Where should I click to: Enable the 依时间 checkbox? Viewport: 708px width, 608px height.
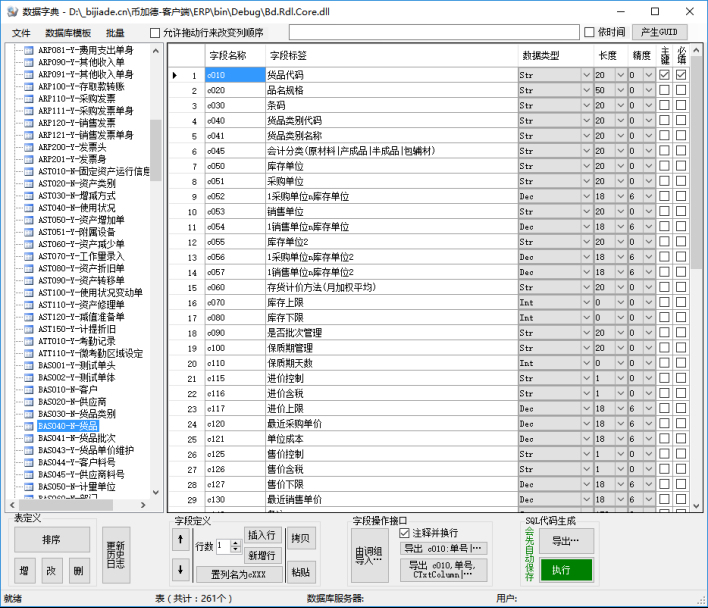coord(589,32)
